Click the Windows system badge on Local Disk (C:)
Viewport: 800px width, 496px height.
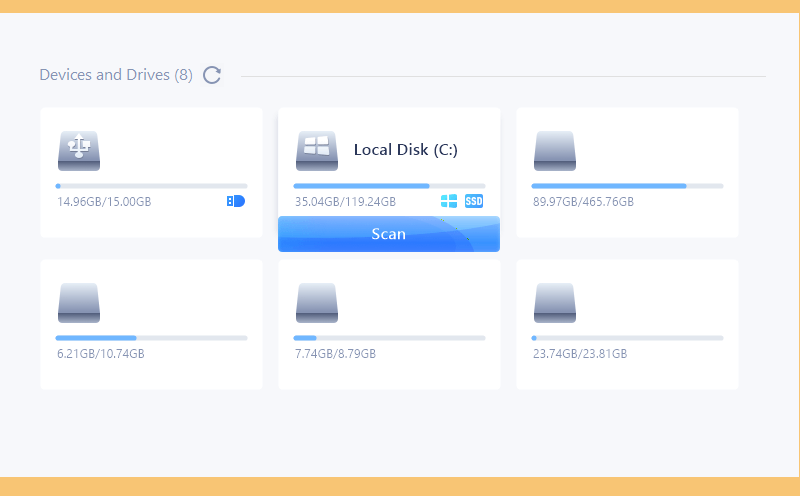(449, 201)
